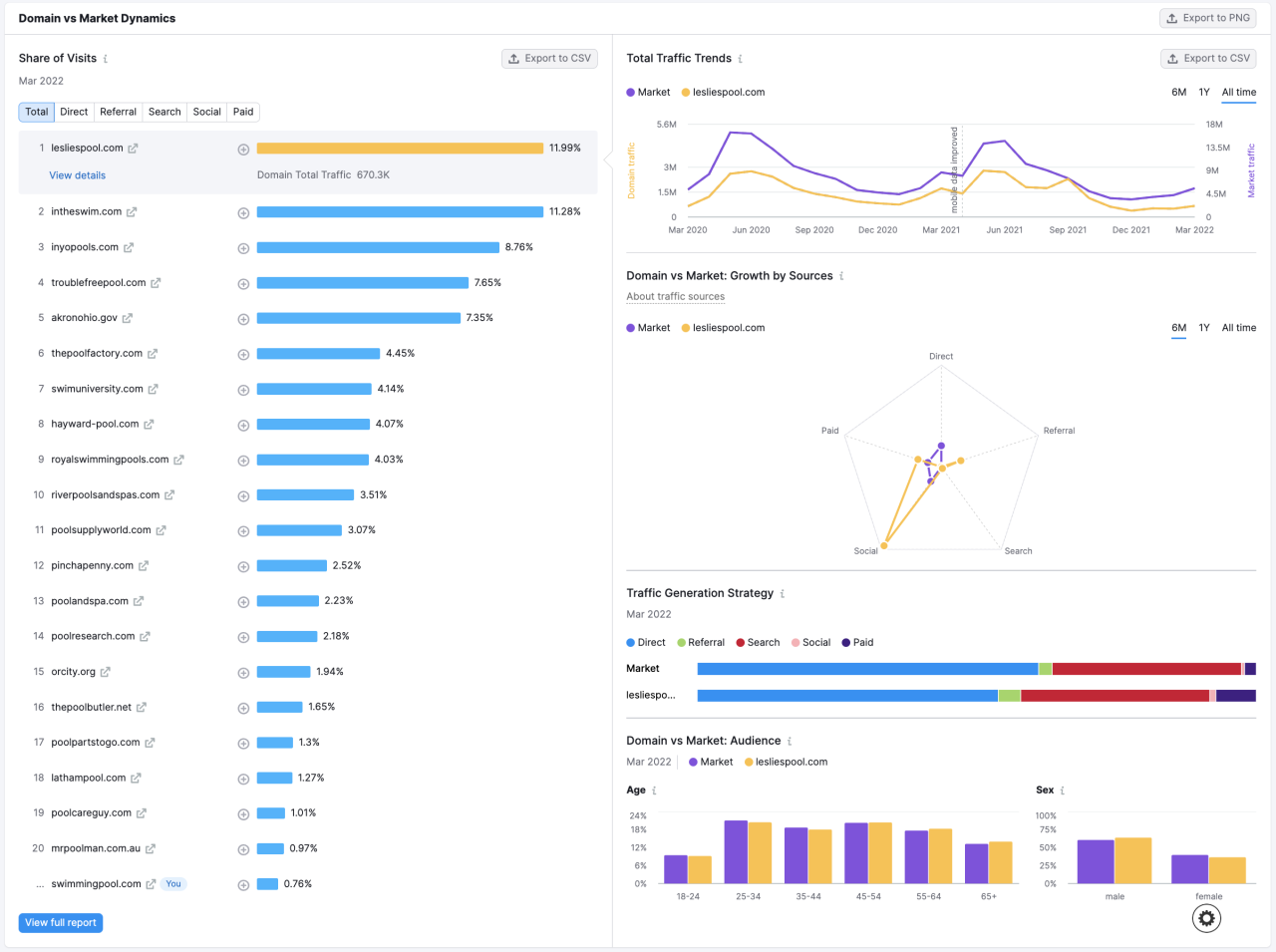Open external link icon beside poolresearch.com
This screenshot has width=1276, height=952.
coord(145,637)
